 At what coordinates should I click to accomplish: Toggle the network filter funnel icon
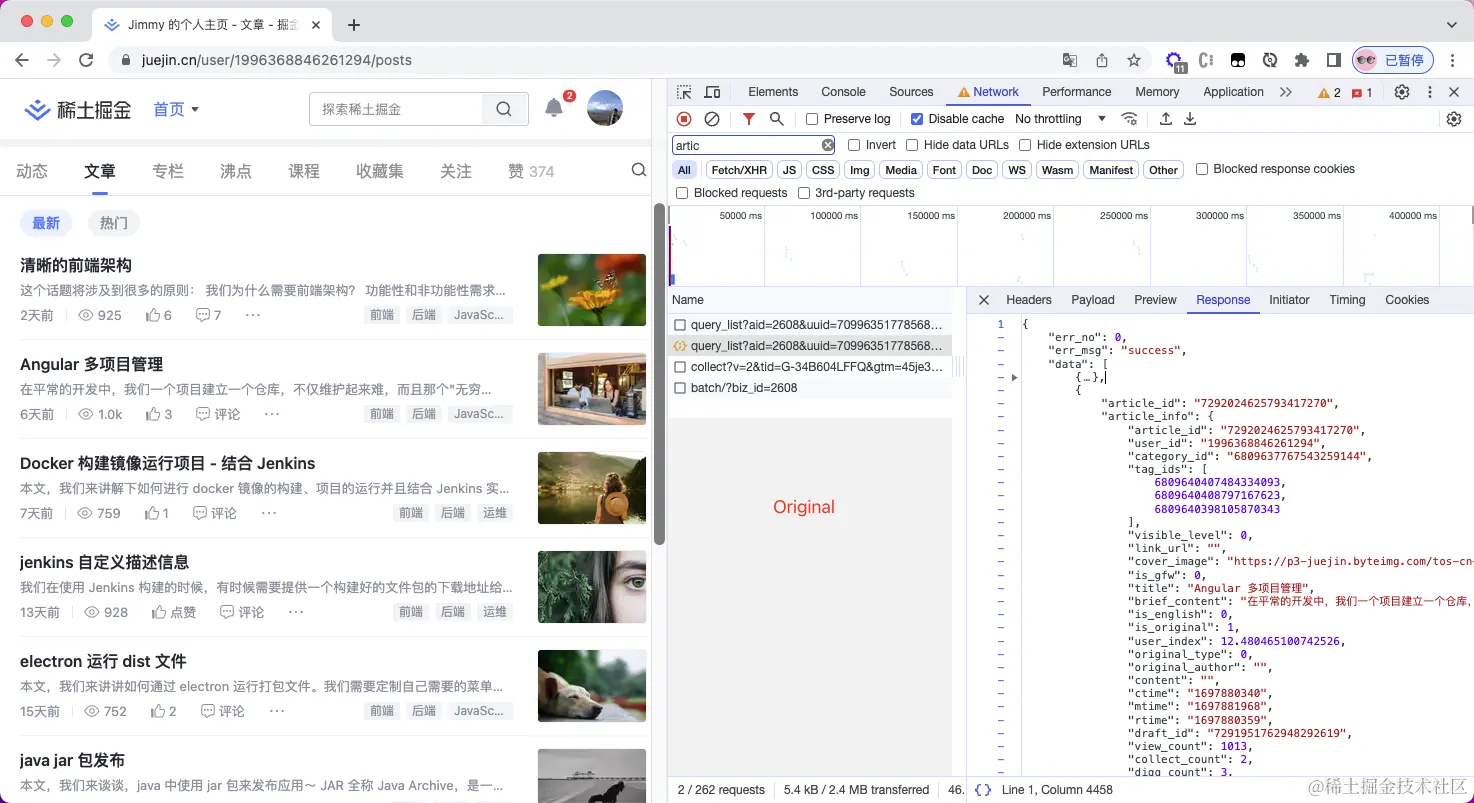pos(749,119)
